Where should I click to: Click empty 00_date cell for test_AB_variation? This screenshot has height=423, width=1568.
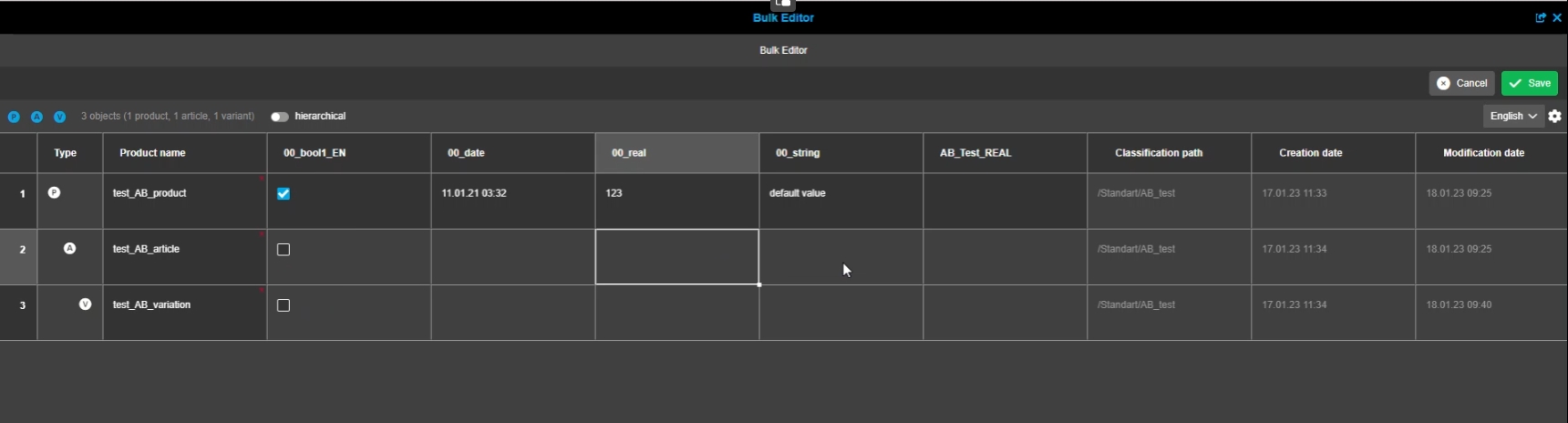[x=513, y=313]
